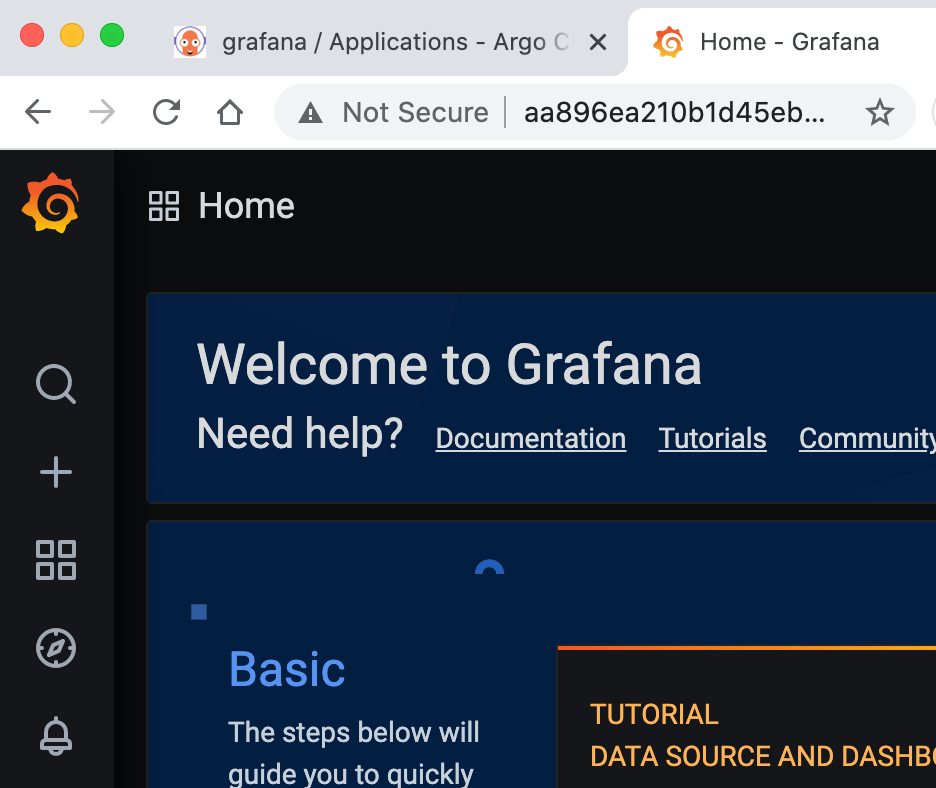Close the Argo CD grafana Applications tab
Image resolution: width=936 pixels, height=788 pixels.
pyautogui.click(x=598, y=42)
